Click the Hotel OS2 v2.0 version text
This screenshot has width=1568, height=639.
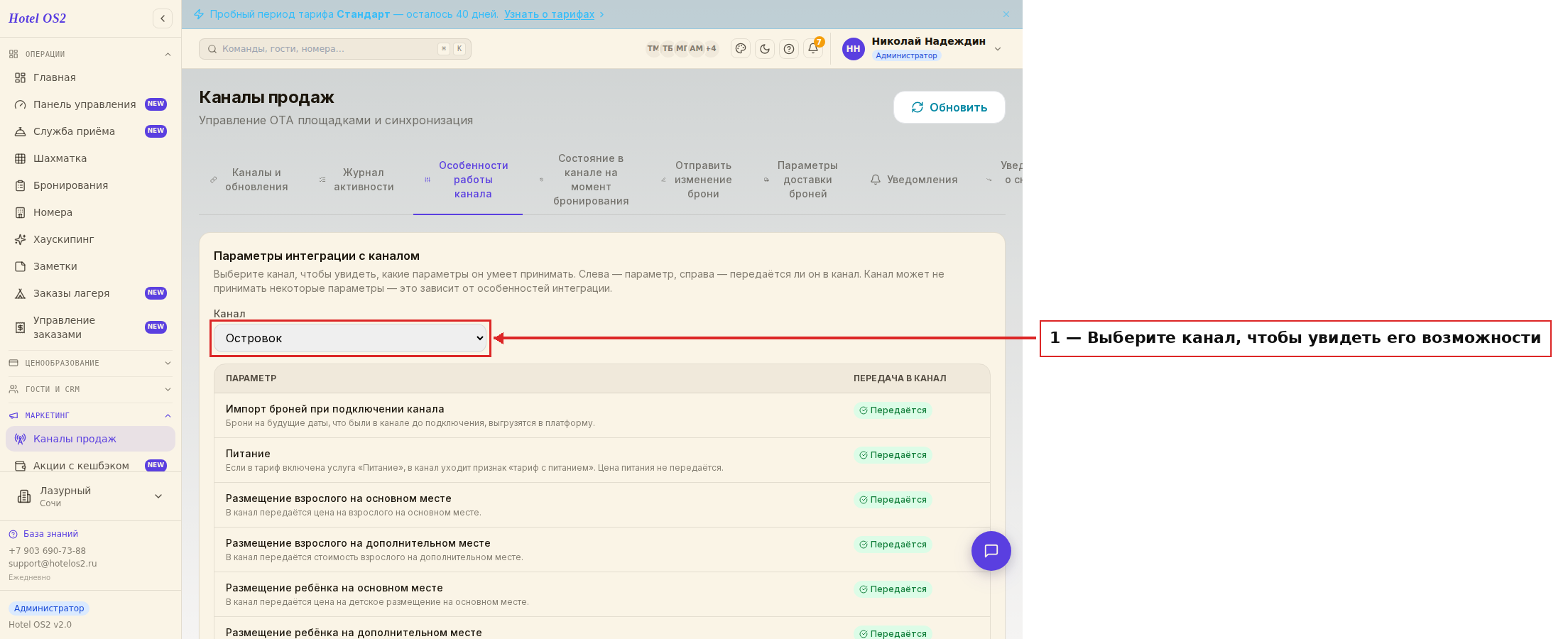(40, 625)
